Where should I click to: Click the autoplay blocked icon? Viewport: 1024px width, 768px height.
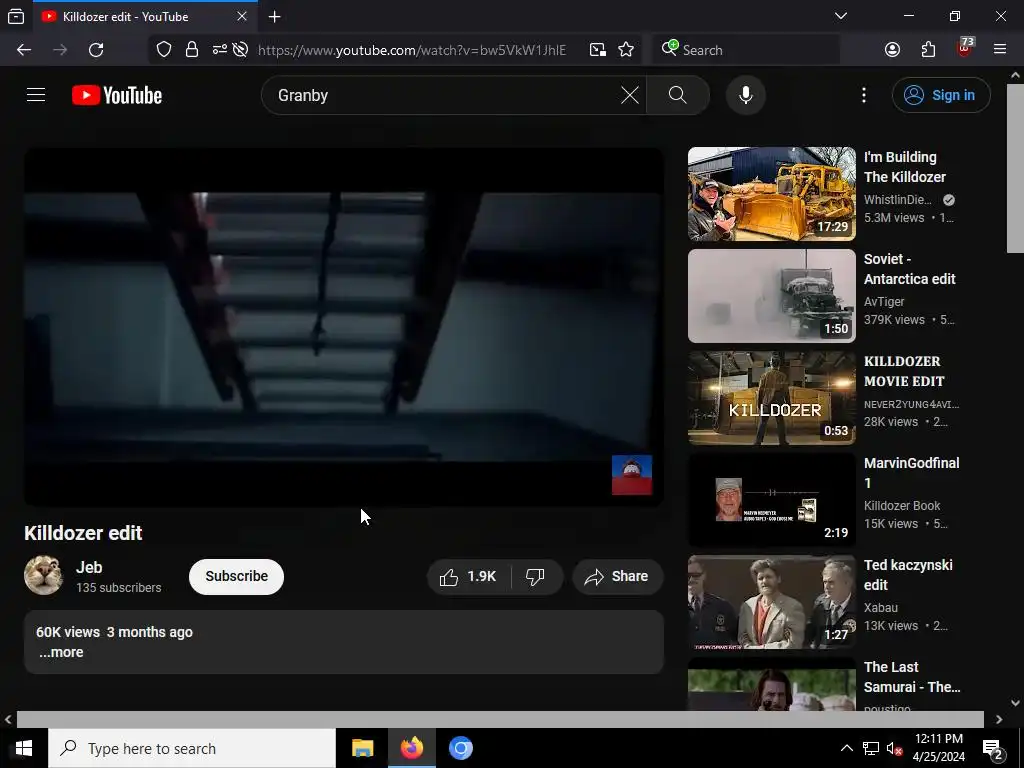[240, 50]
